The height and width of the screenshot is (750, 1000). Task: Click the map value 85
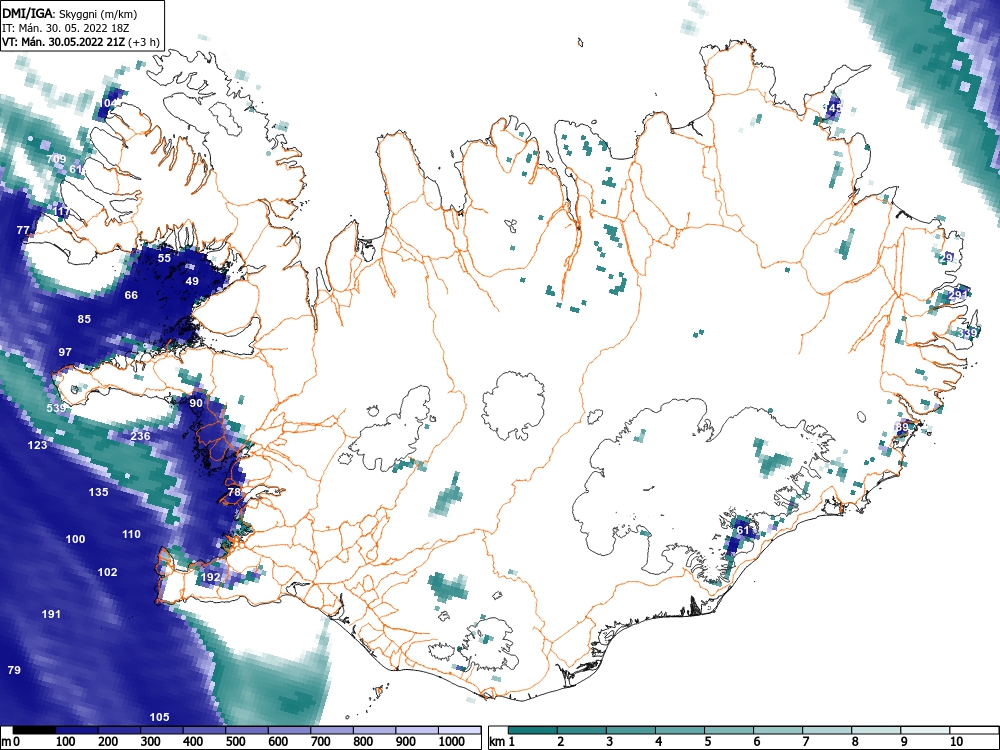coord(84,320)
